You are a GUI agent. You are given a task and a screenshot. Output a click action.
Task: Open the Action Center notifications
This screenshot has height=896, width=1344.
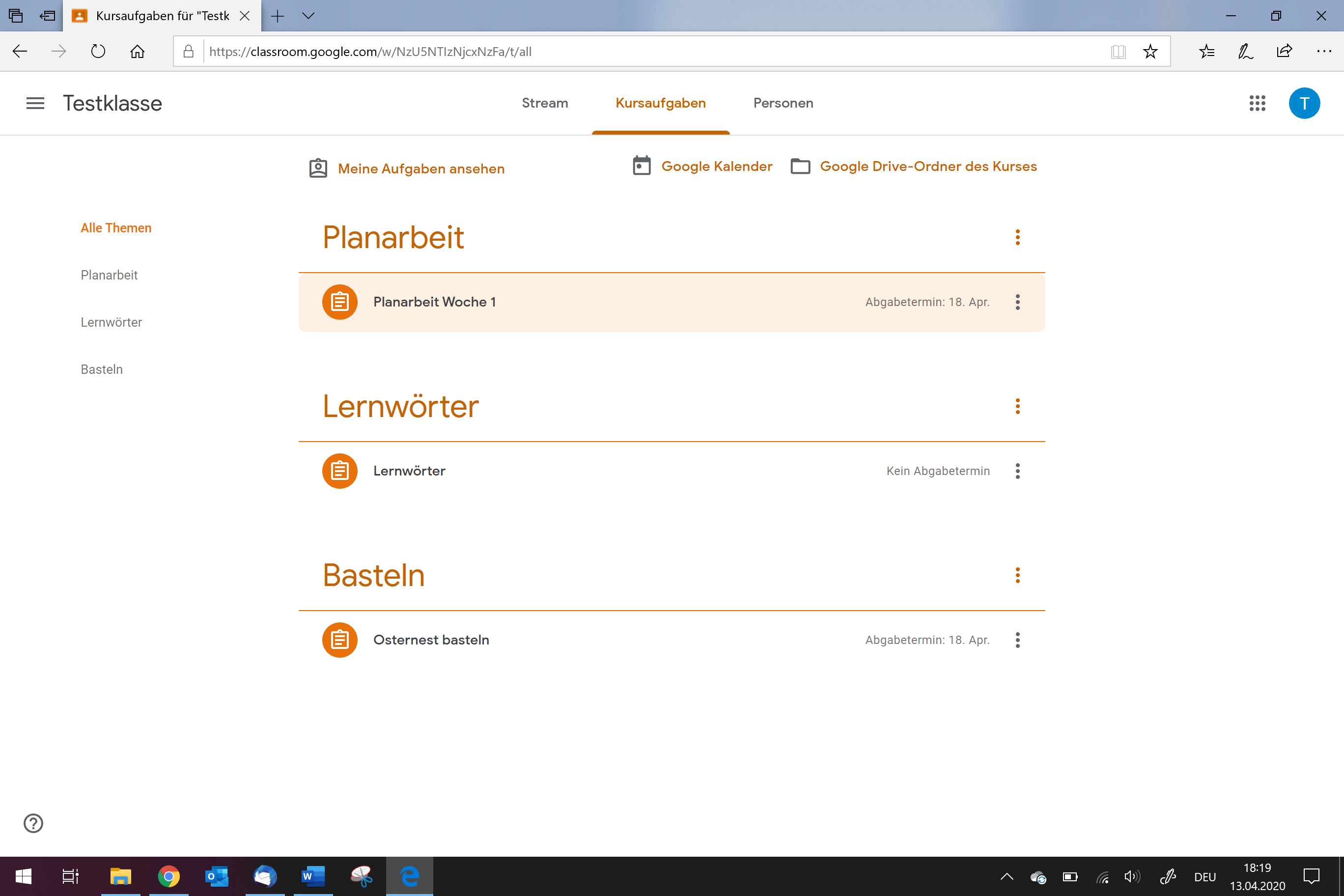1312,876
